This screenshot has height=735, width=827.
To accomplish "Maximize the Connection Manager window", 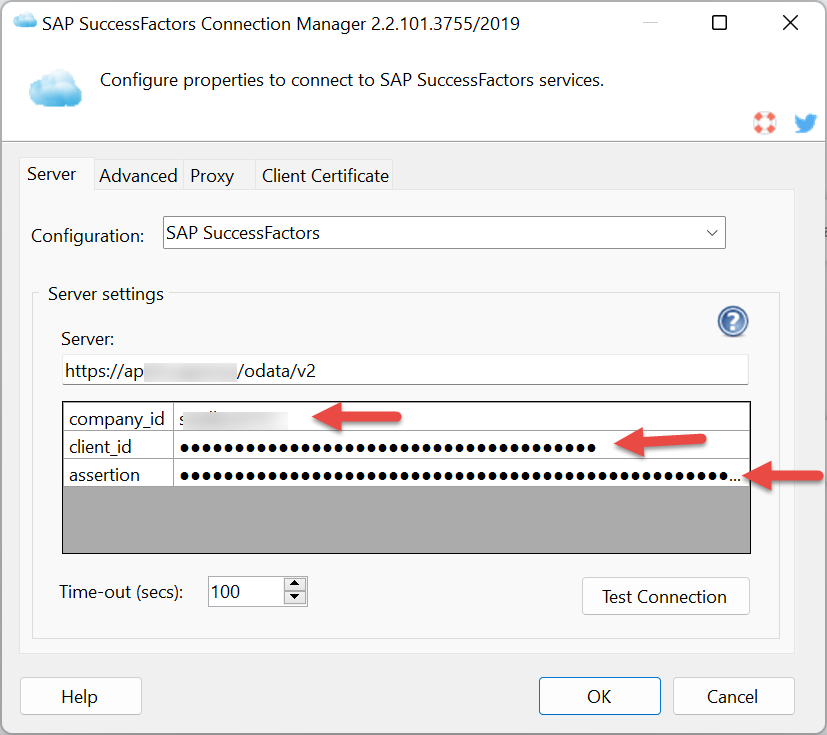I will click(719, 23).
